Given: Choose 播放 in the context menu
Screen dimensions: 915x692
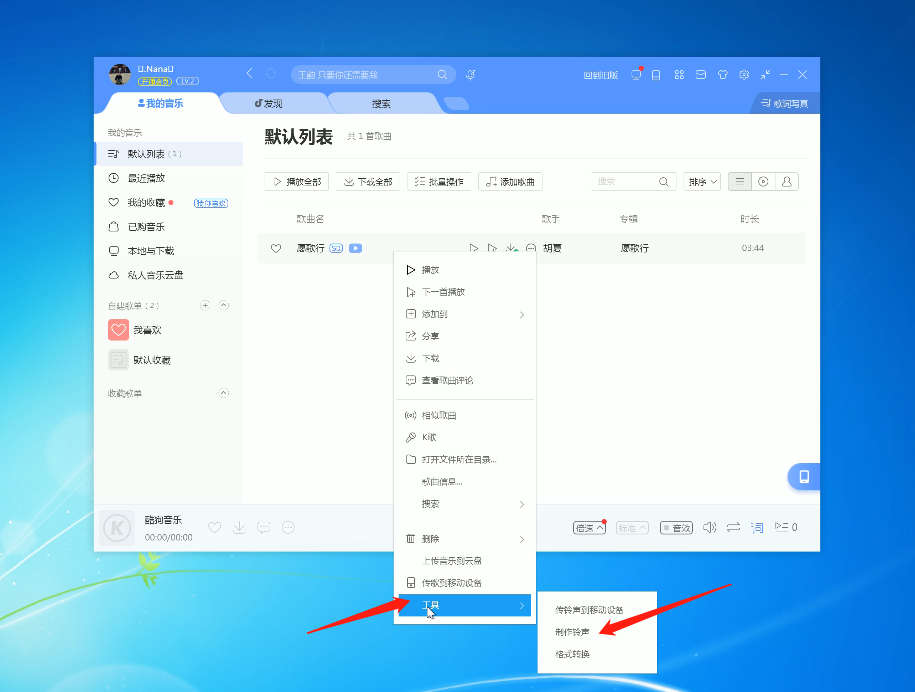Looking at the screenshot, I should click(465, 270).
